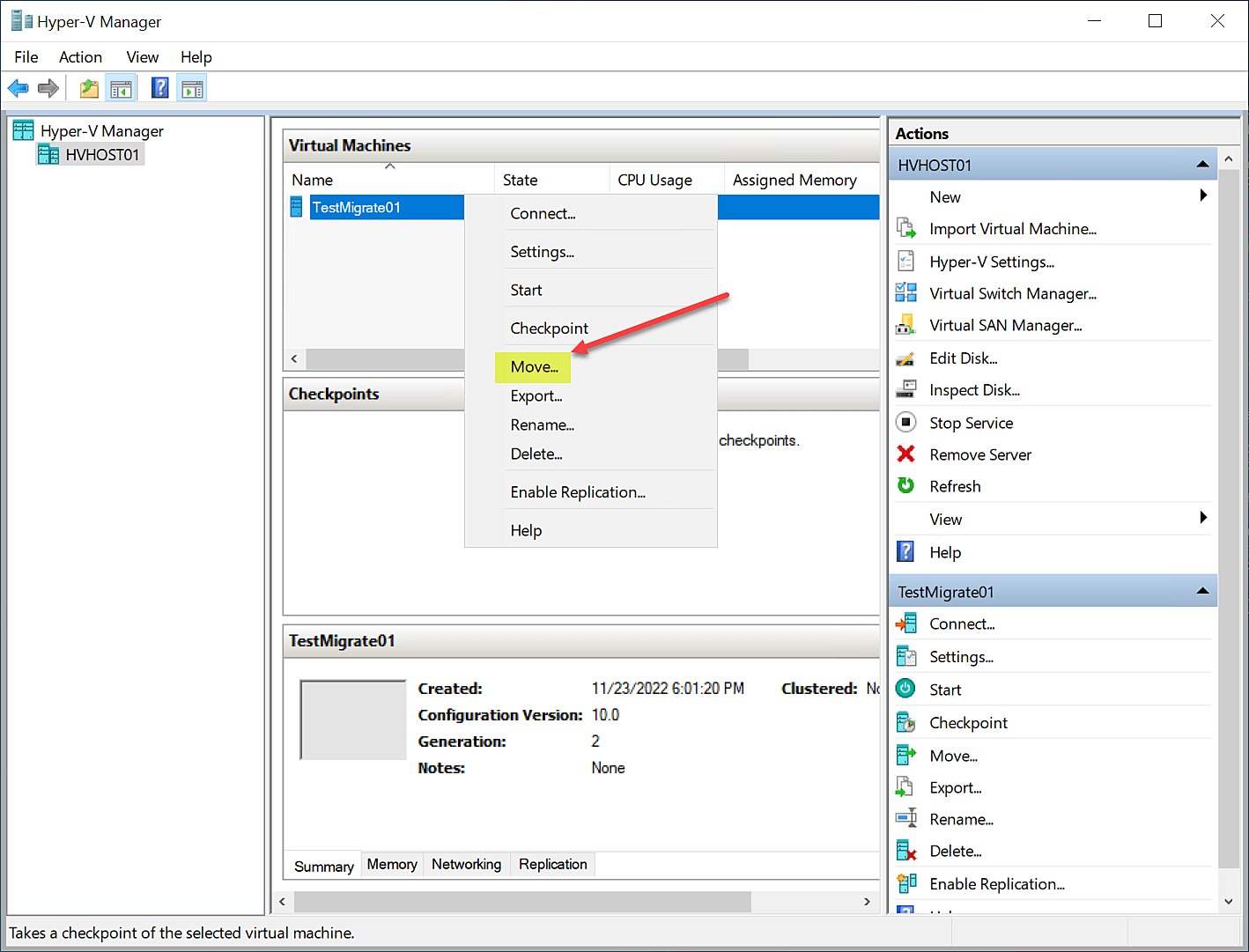
Task: Sort virtual machines by the Name column
Action: tap(389, 180)
